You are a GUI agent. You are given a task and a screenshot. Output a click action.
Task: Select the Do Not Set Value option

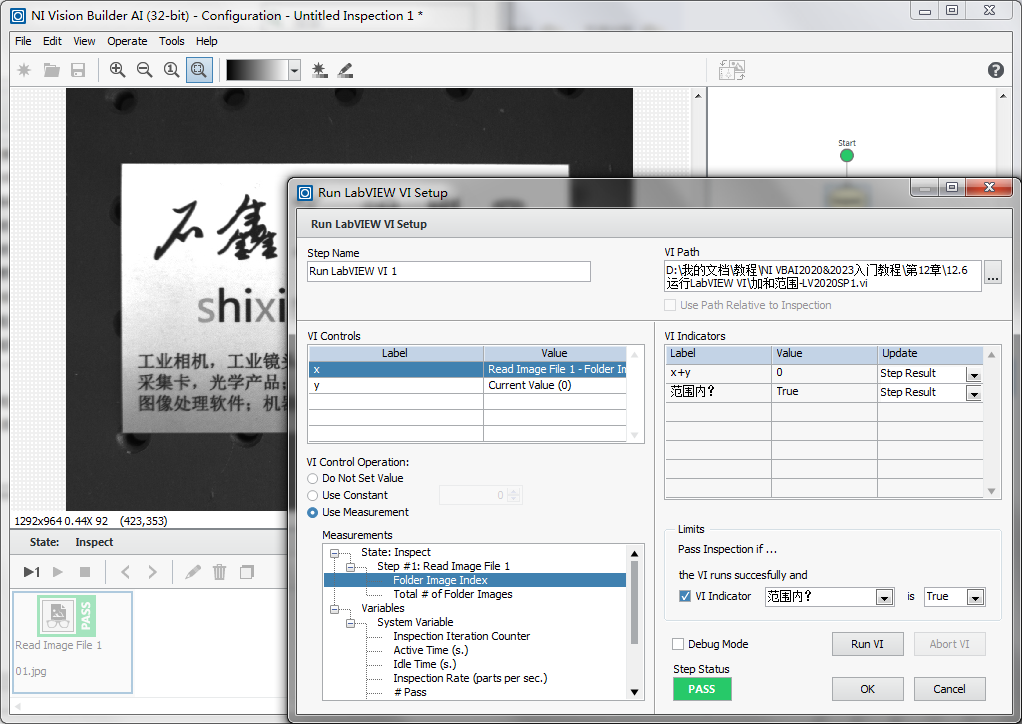(x=313, y=478)
